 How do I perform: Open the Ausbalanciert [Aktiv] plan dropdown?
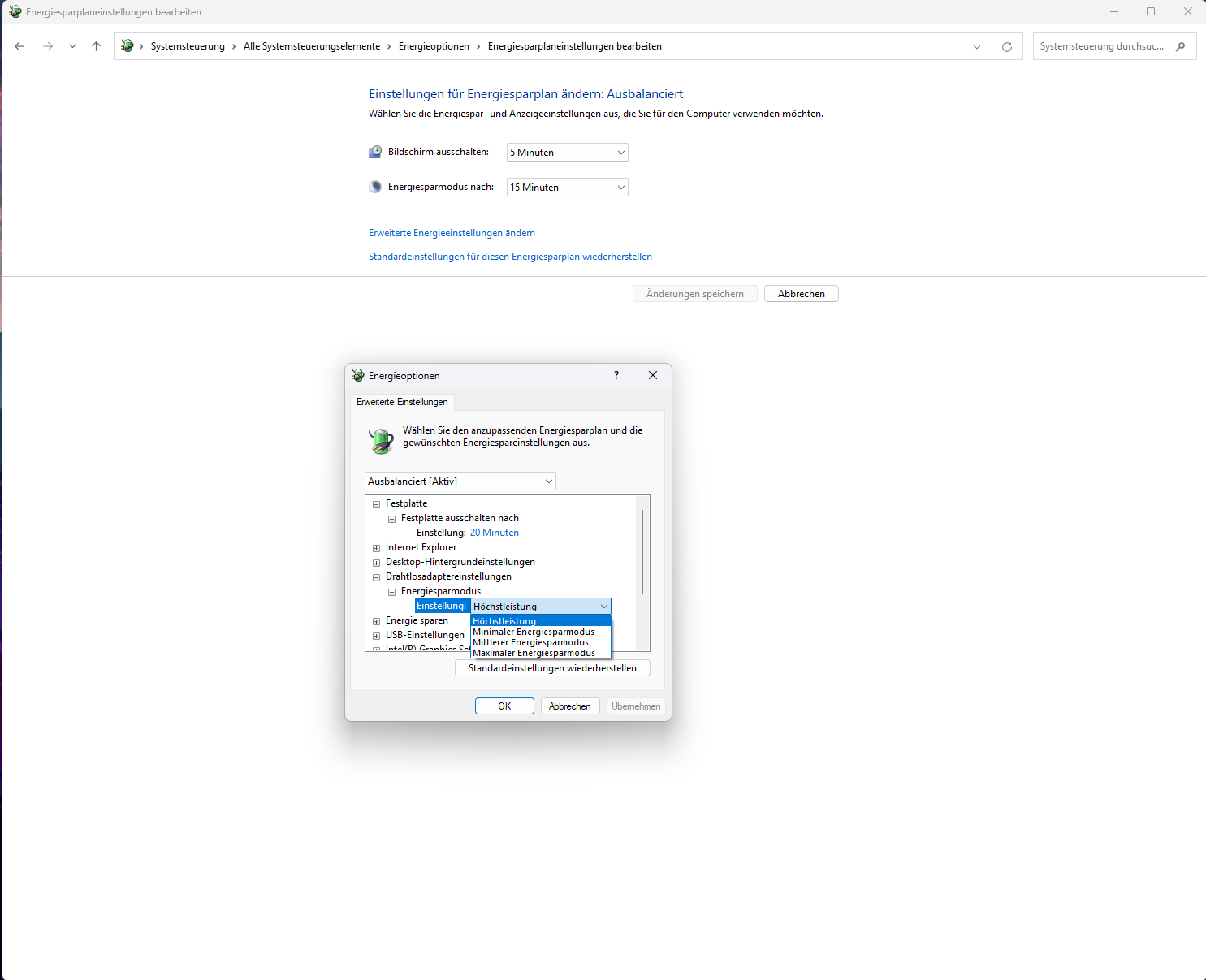coord(460,481)
